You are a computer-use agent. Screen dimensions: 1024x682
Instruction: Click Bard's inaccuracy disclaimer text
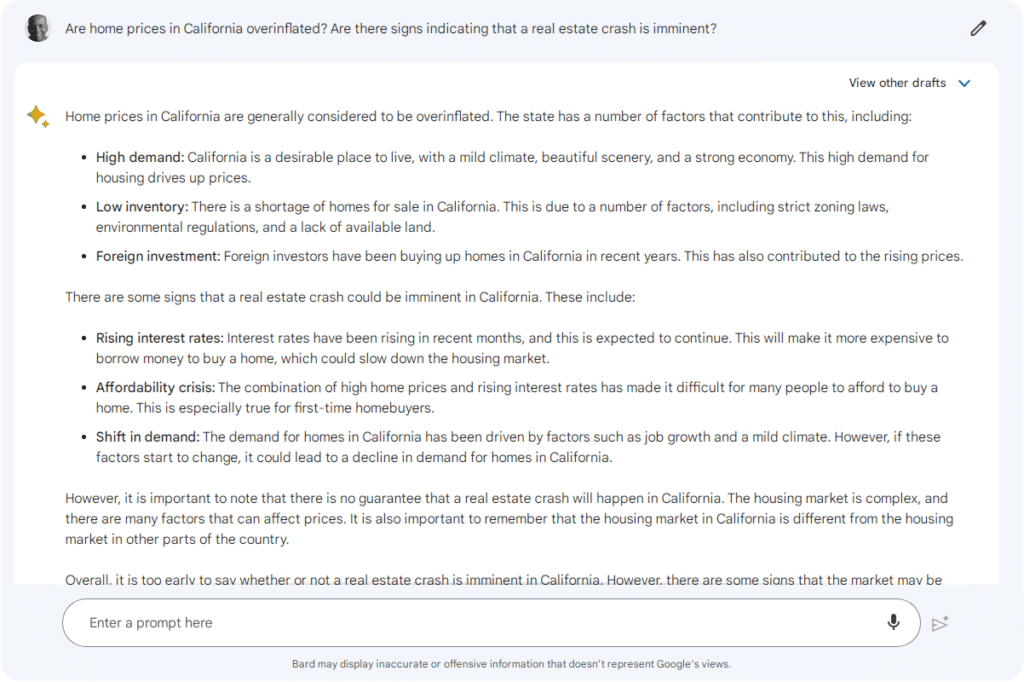(x=511, y=663)
